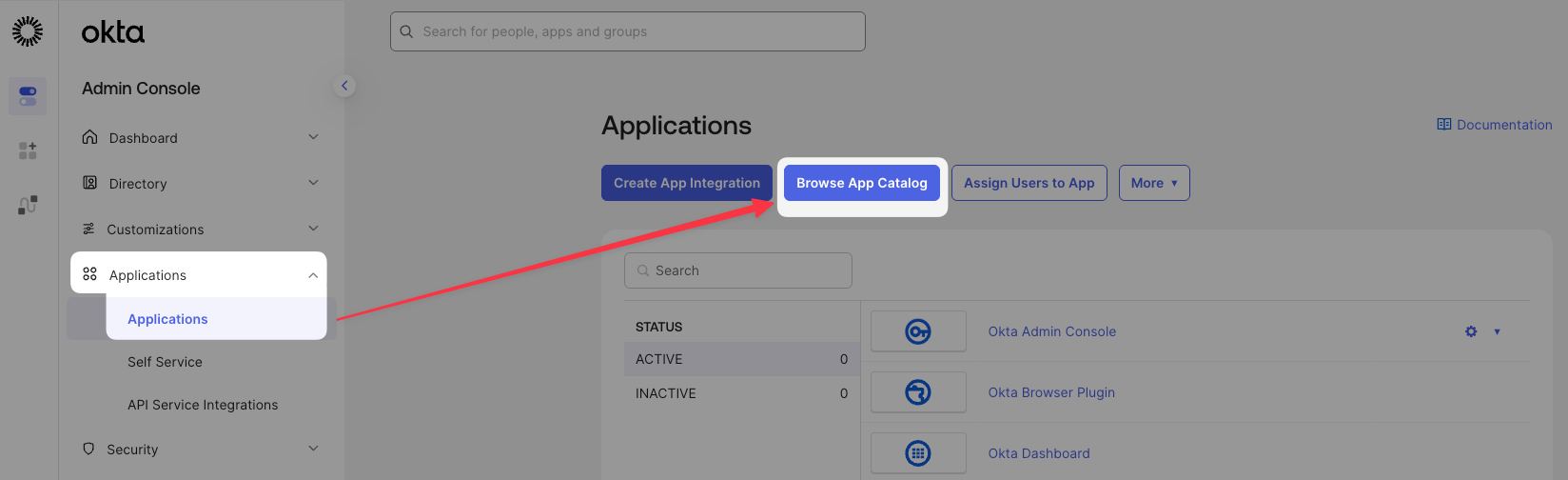Click the Directory contact-card icon
The width and height of the screenshot is (1568, 480).
click(x=89, y=183)
